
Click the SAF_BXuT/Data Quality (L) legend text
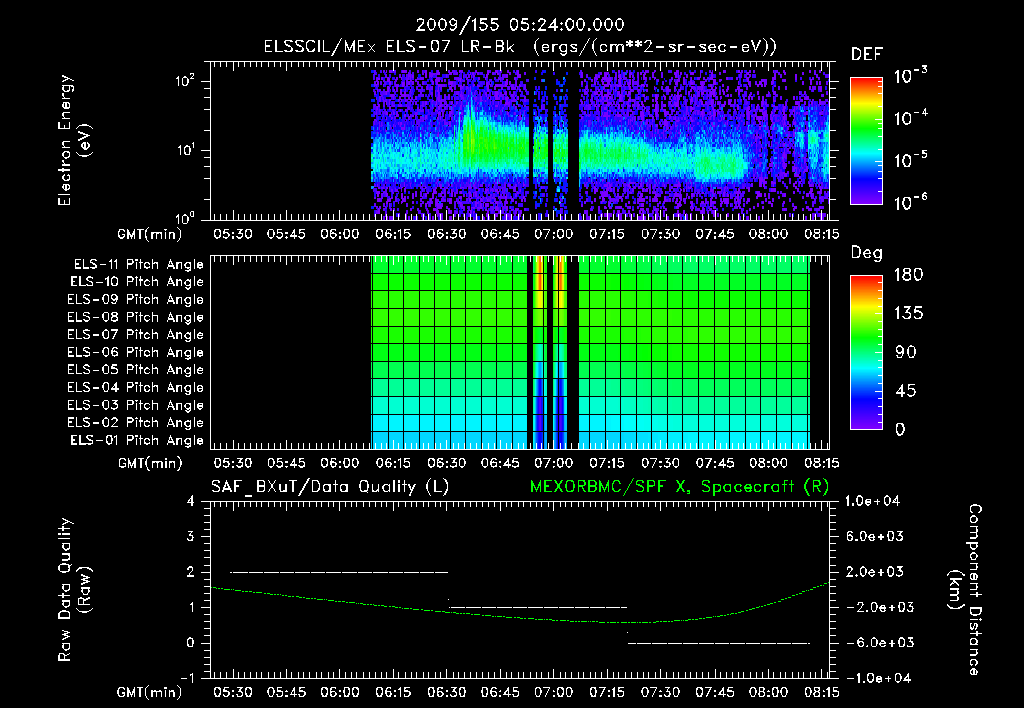pos(330,487)
